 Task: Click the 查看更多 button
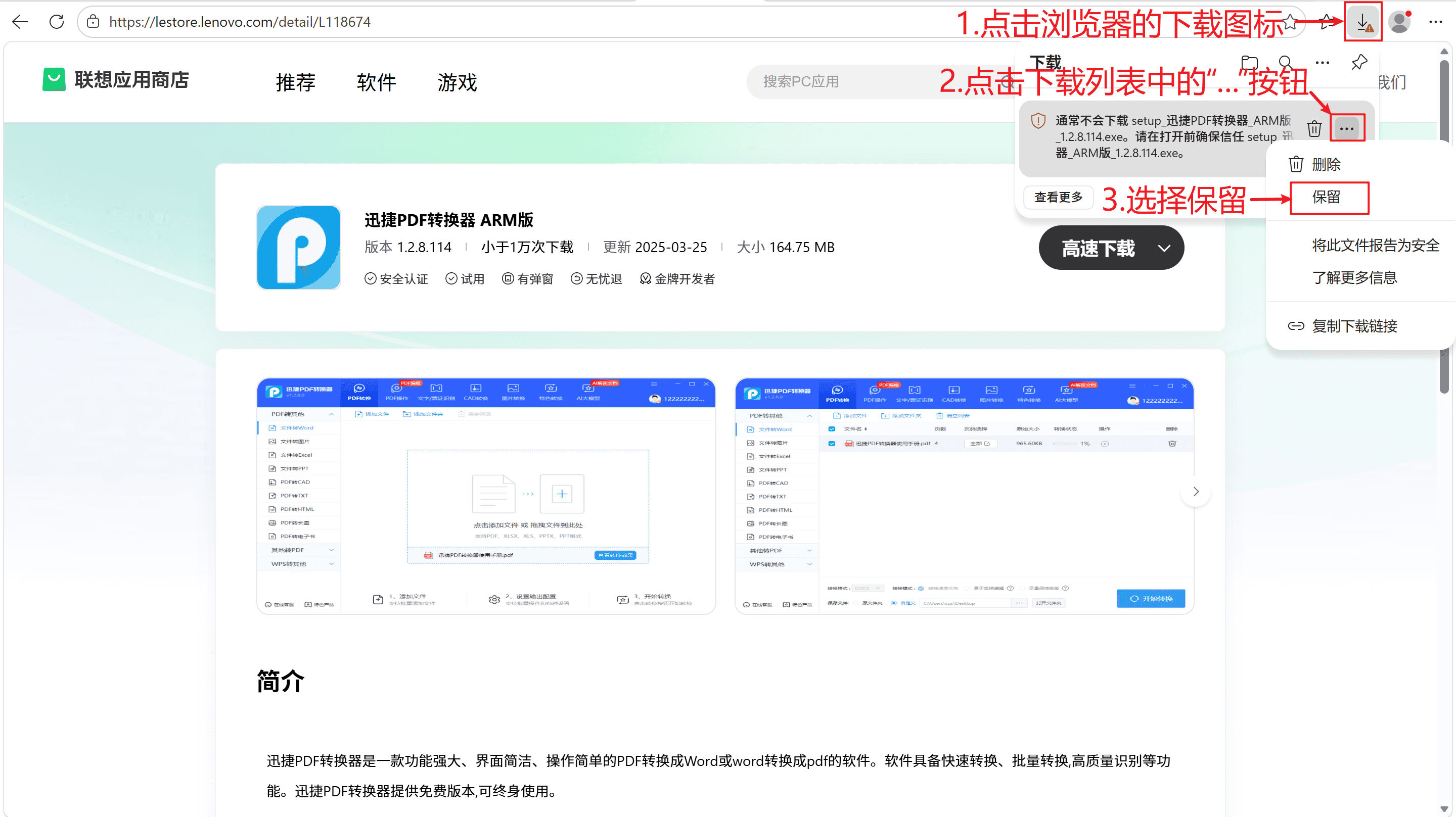tap(1058, 197)
